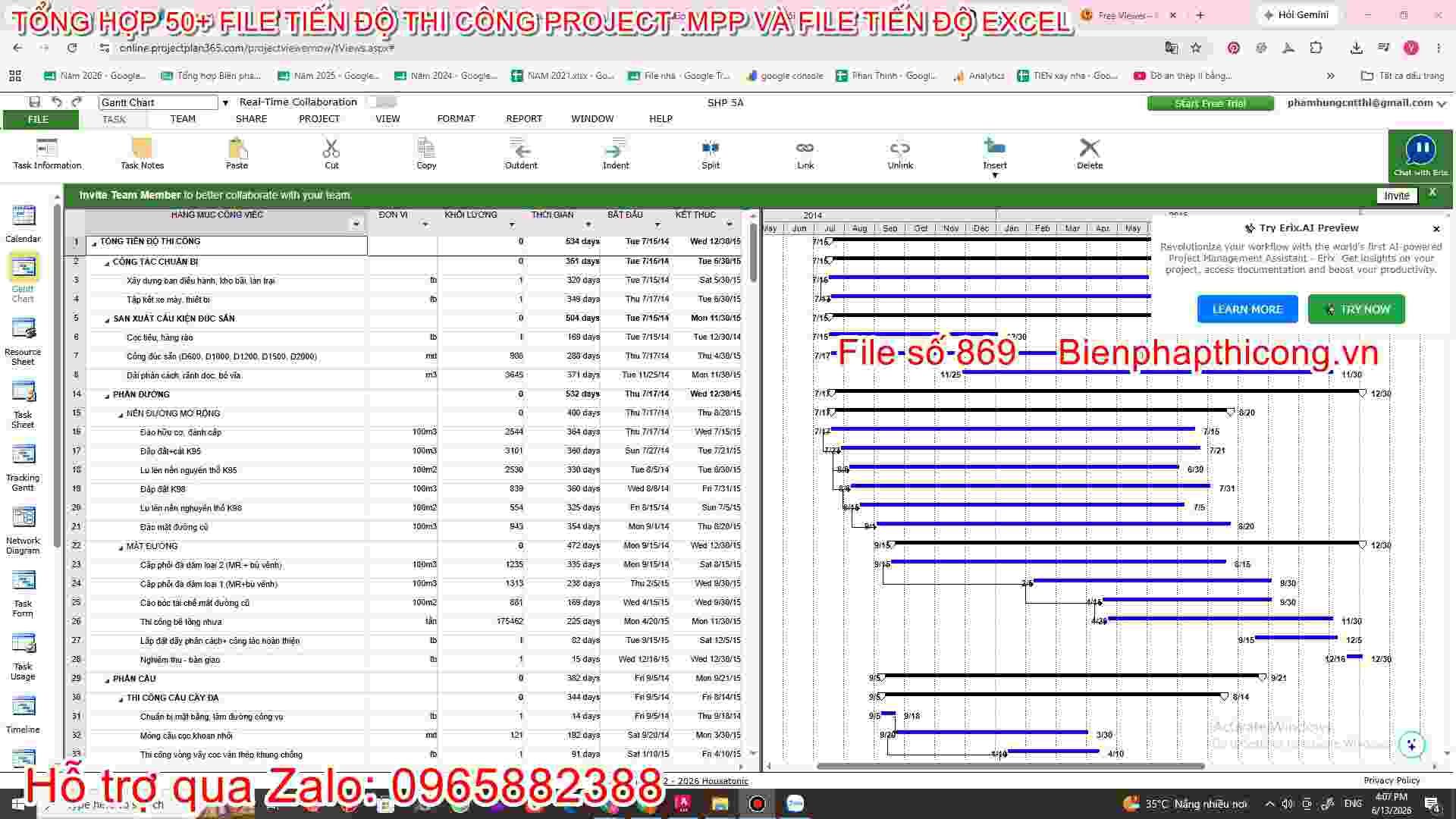Open the FORMAT tab
1456x819 pixels.
coord(456,119)
